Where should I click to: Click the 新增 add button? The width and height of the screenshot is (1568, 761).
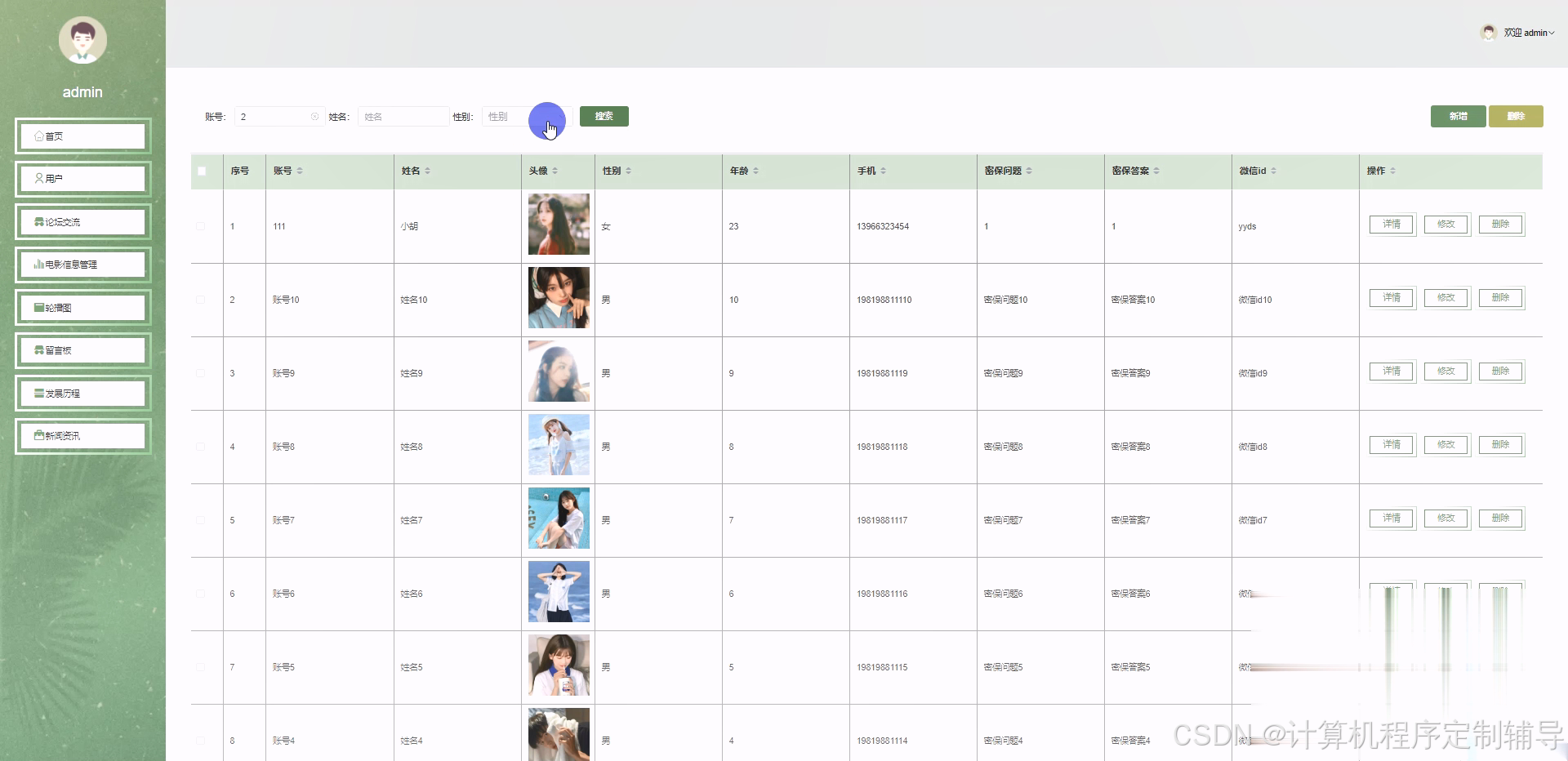tap(1458, 116)
